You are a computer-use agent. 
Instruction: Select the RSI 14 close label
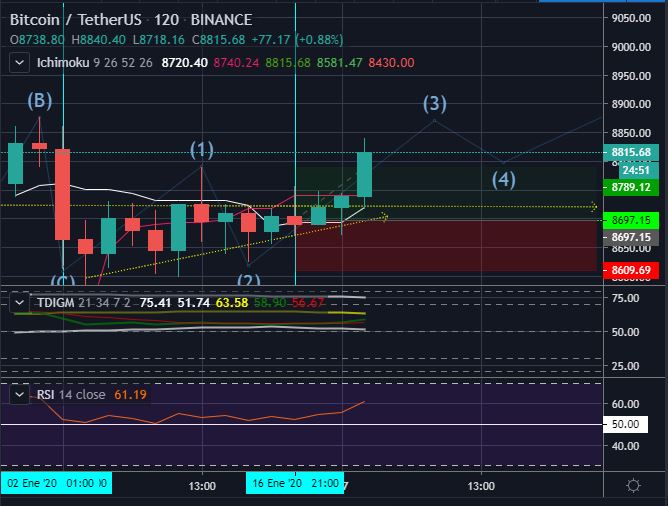coord(71,394)
